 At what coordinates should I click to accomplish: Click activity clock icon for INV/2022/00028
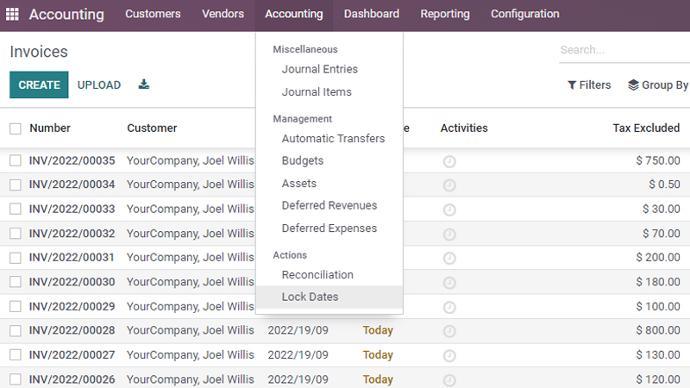click(449, 331)
